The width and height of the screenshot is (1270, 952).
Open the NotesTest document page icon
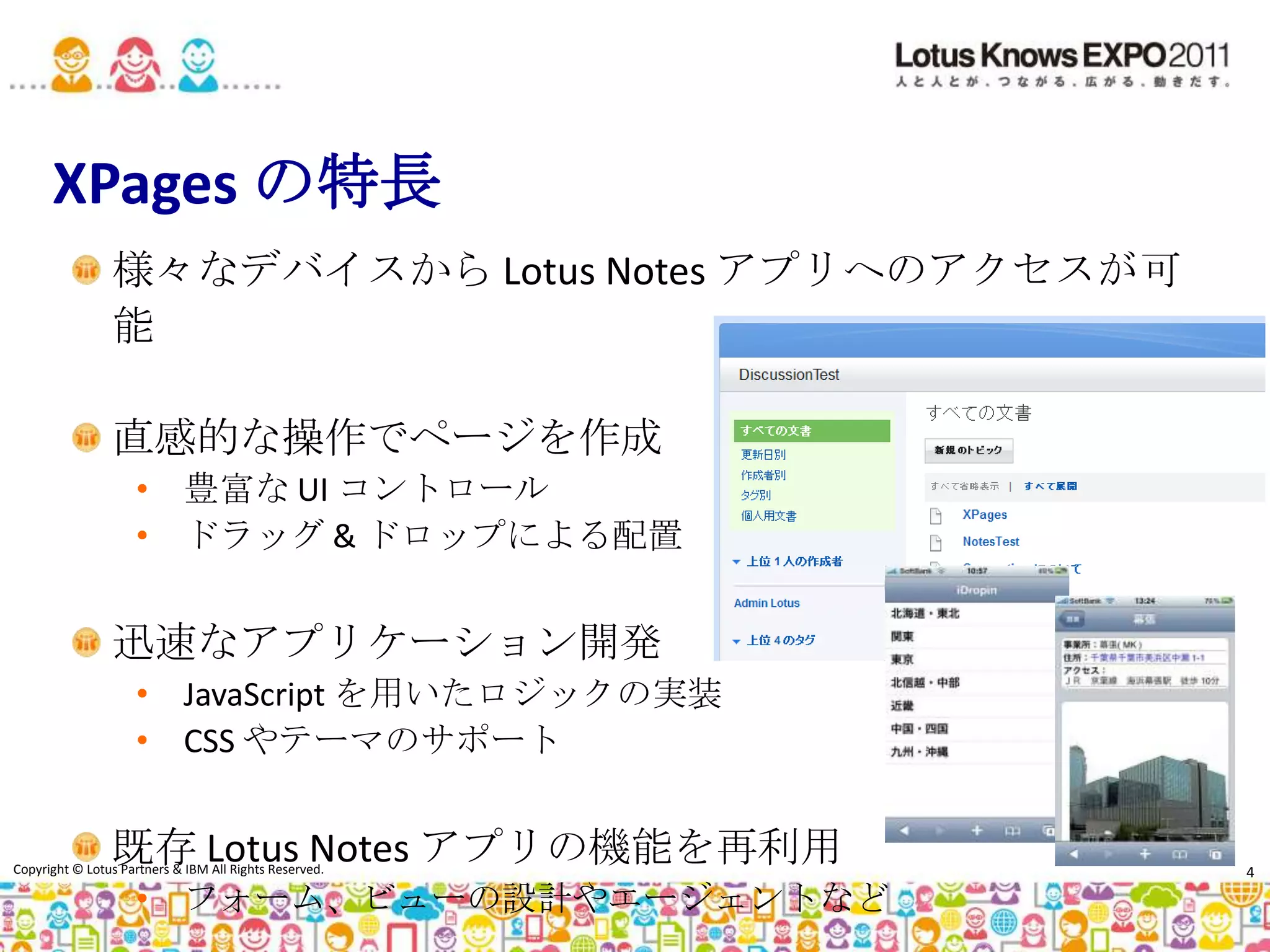point(936,543)
